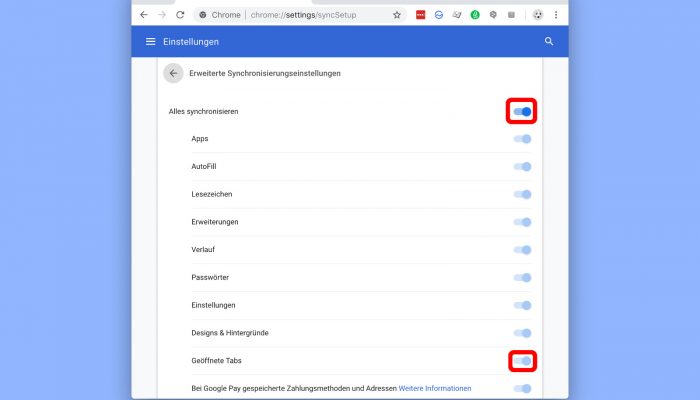Click the browser back arrow
The image size is (700, 400).
tap(144, 15)
